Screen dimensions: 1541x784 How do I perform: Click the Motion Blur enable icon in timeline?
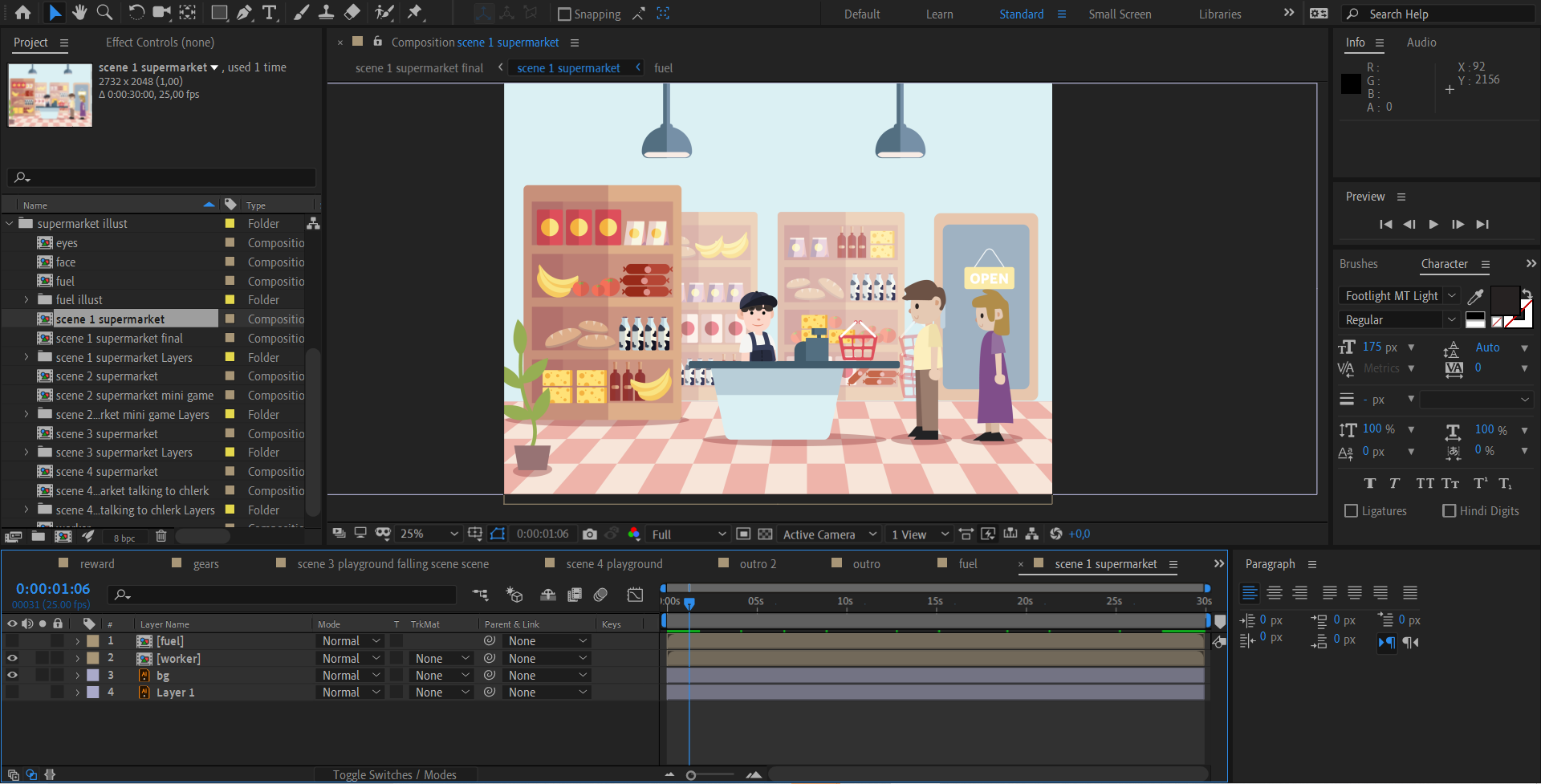click(600, 595)
